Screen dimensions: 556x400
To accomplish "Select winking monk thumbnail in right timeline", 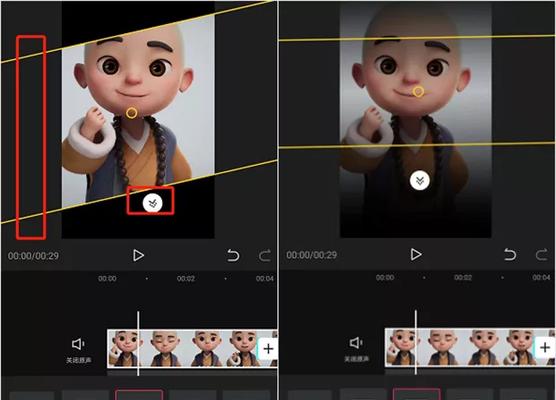I will 442,347.
